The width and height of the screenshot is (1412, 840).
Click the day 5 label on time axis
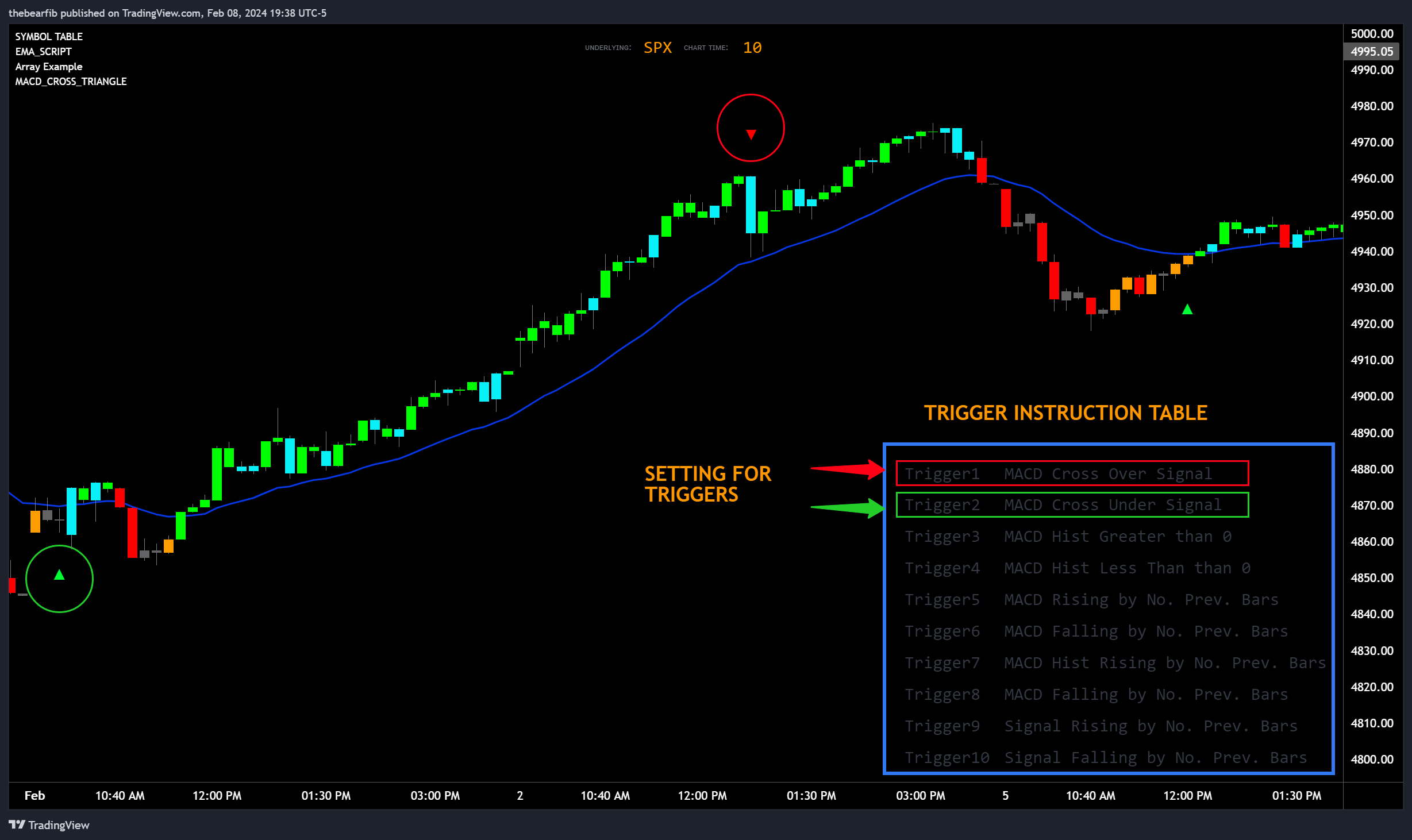click(1005, 796)
